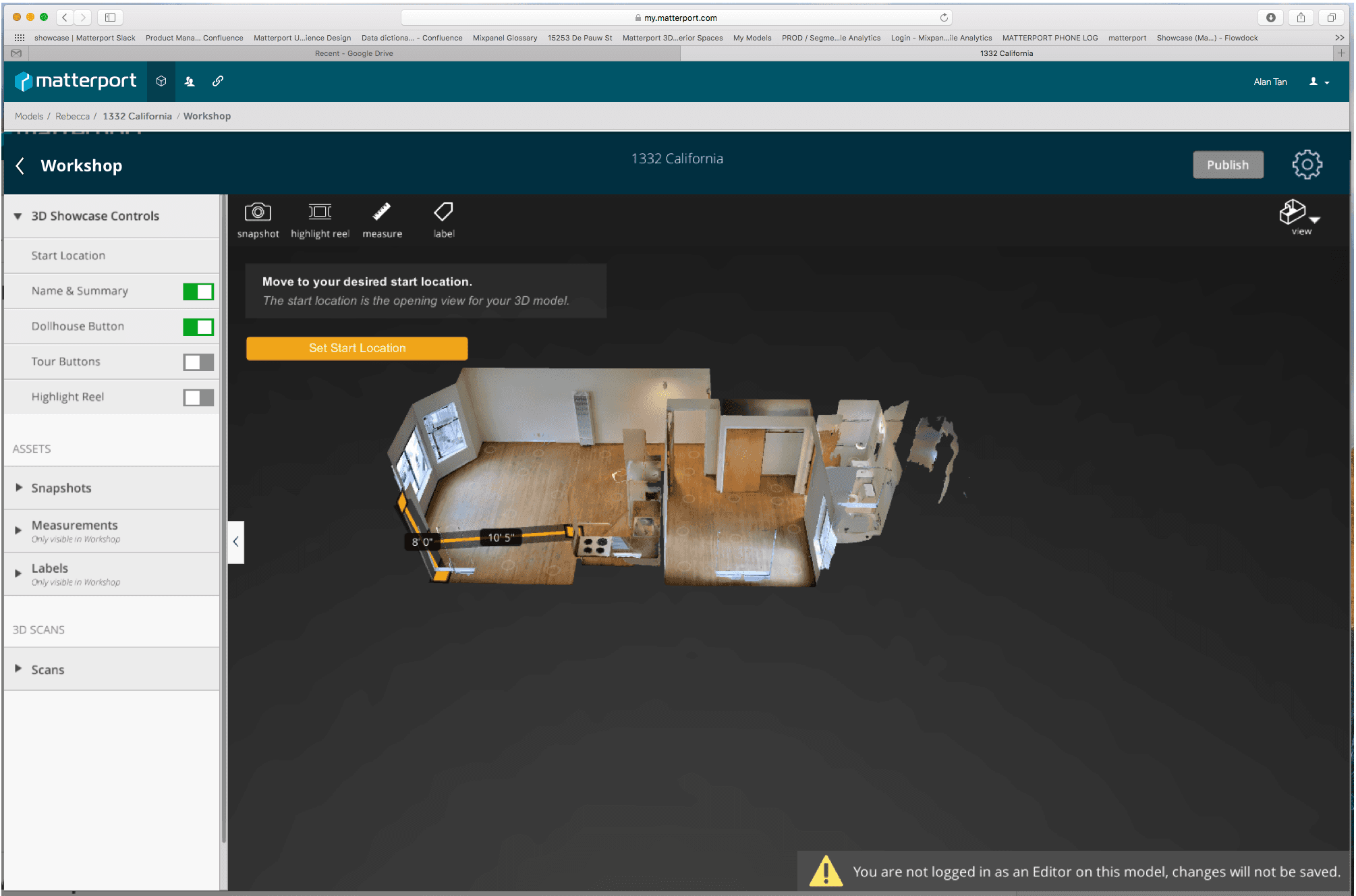Click the editor warning triangle icon
The image size is (1356, 896).
(x=826, y=871)
